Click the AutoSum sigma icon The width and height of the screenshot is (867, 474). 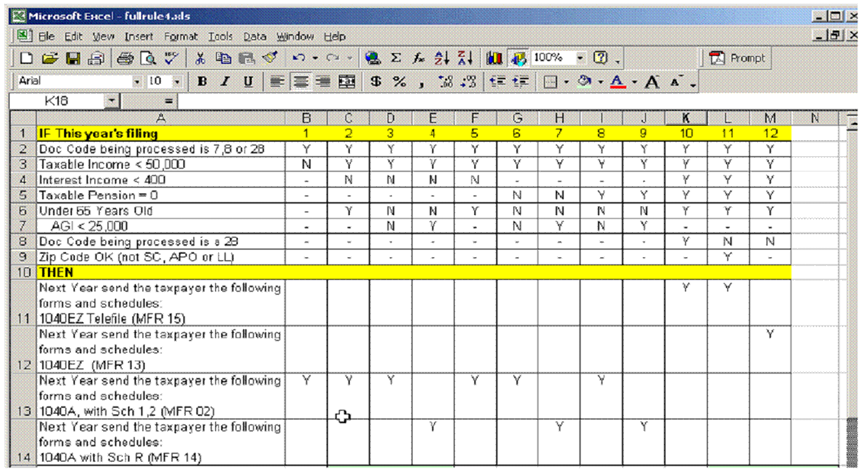396,59
